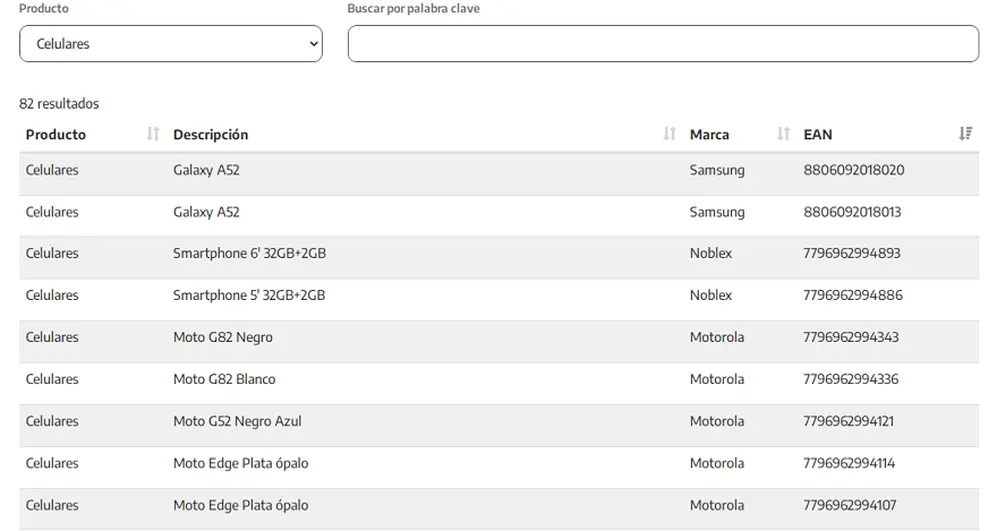The width and height of the screenshot is (997, 531).
Task: Click Motorola brand in Moto G82 Blanco row
Action: tap(717, 379)
